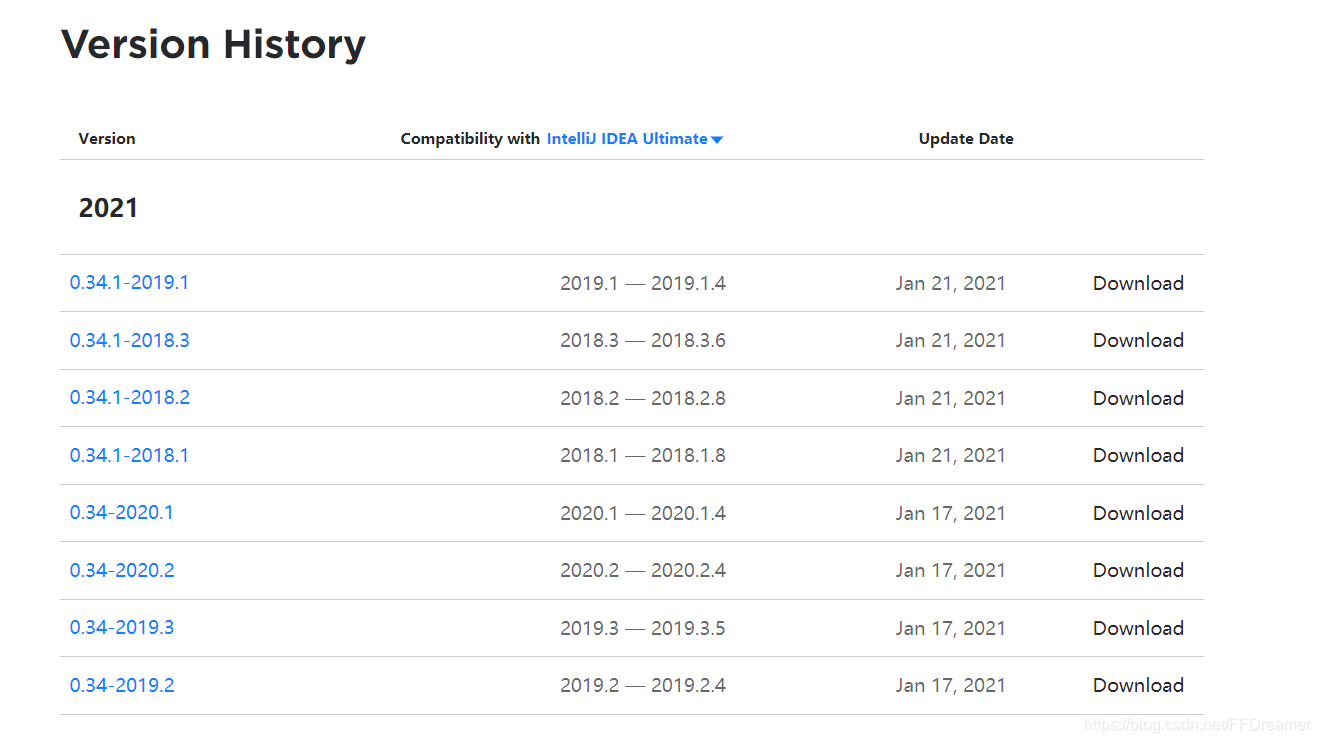This screenshot has height=743, width=1321.
Task: Click Jan 21, 2021 date for 0.34.1-2018.3
Action: coord(950,340)
